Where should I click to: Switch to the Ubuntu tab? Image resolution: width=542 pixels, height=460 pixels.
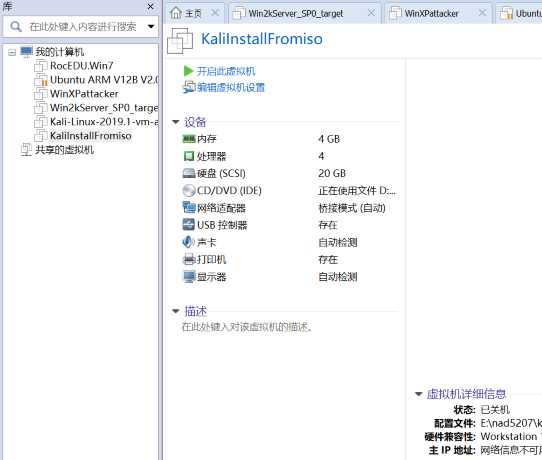click(x=520, y=13)
